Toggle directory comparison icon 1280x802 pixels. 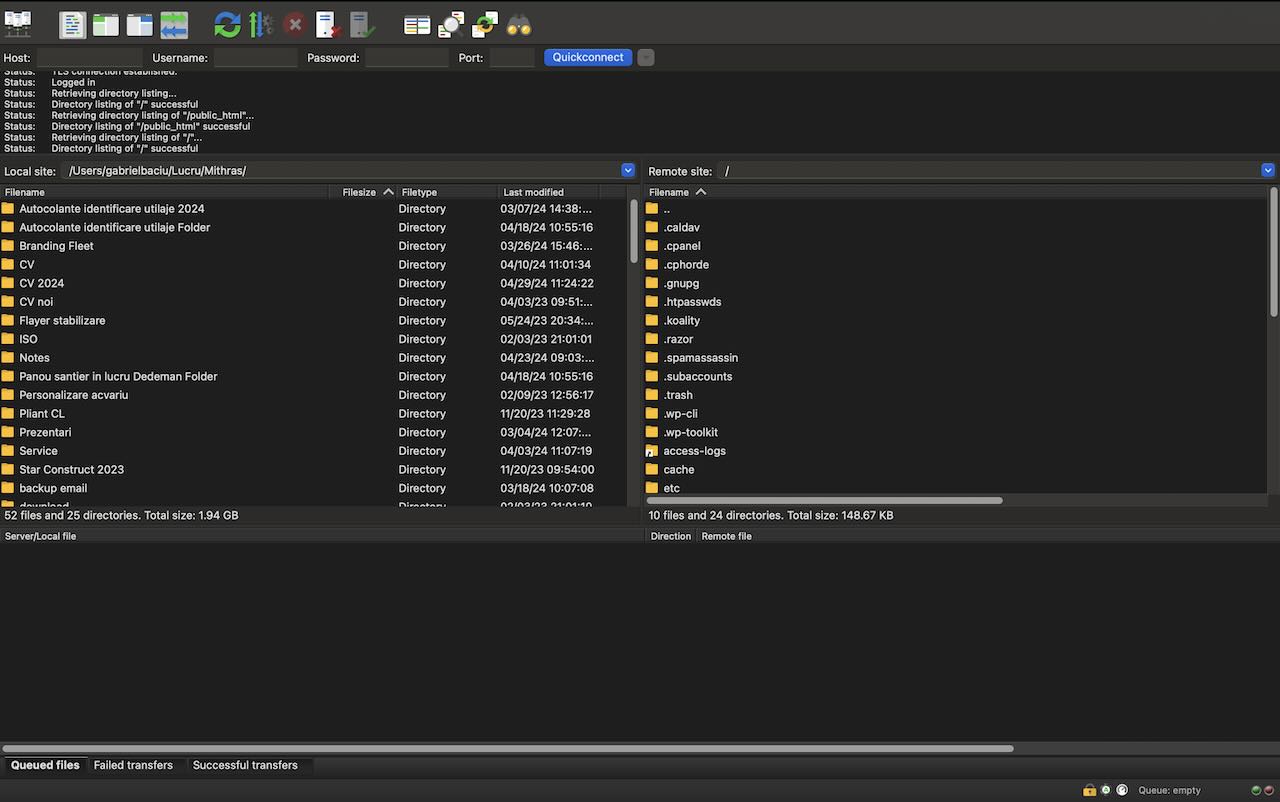(451, 24)
